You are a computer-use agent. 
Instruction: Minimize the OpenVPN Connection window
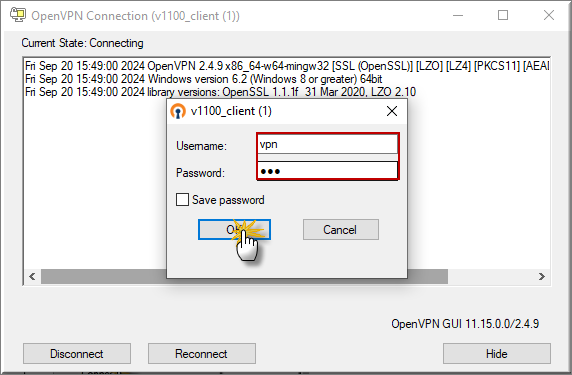coord(458,15)
